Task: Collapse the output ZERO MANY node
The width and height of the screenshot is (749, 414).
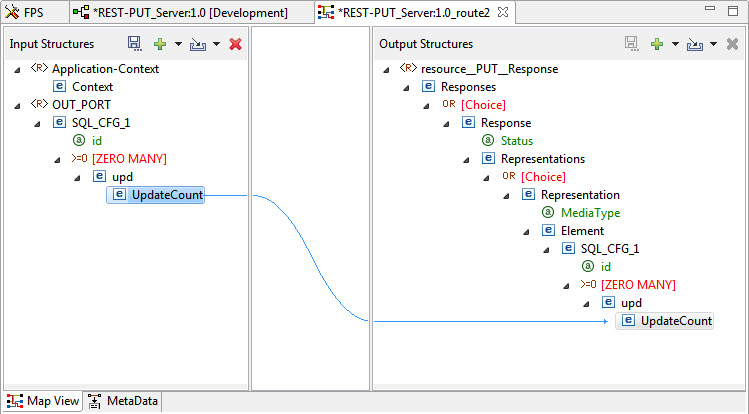Action: coord(567,286)
